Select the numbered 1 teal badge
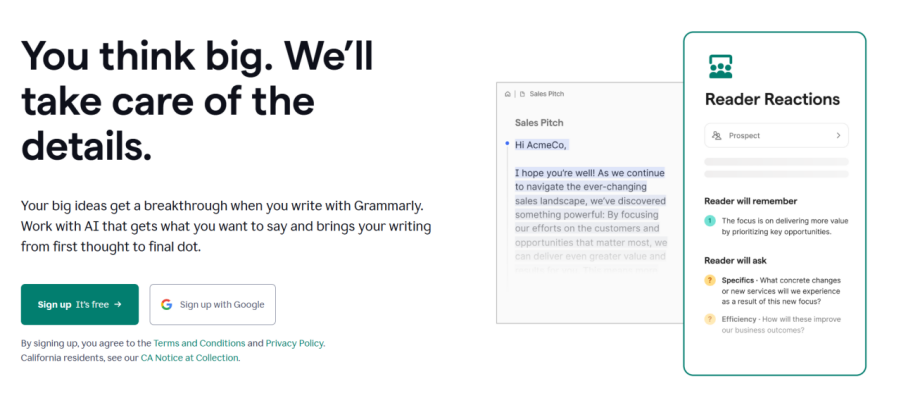Viewport: 901px width, 396px height. tap(710, 221)
